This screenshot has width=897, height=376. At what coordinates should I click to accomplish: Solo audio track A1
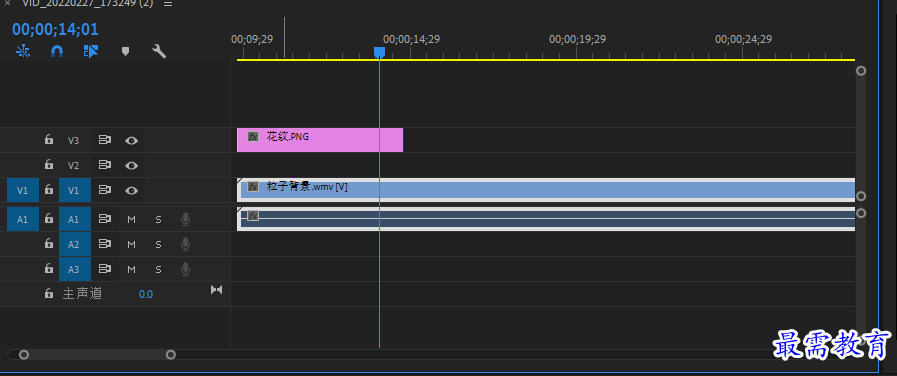coord(158,219)
